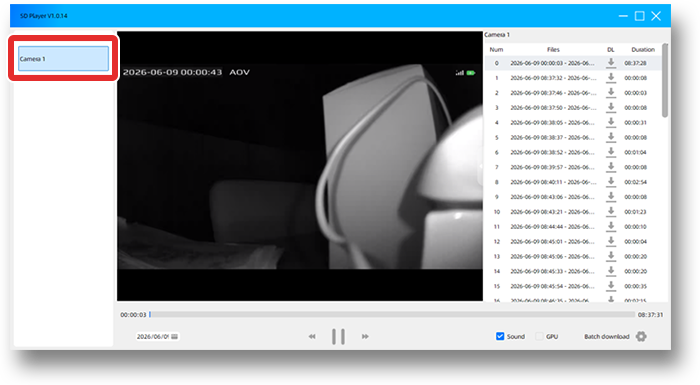Download recording number 0 starting 00:00:03
The image size is (700, 385).
coord(611,63)
